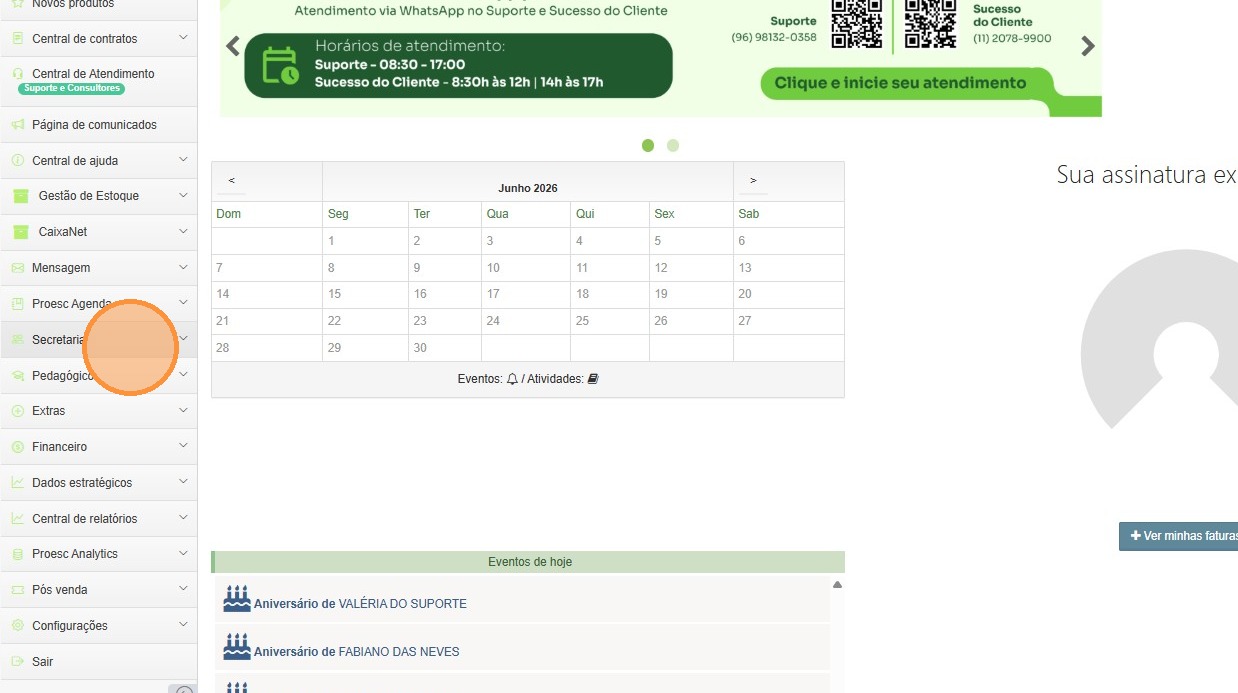Open Página de comunicados menu item

(99, 125)
